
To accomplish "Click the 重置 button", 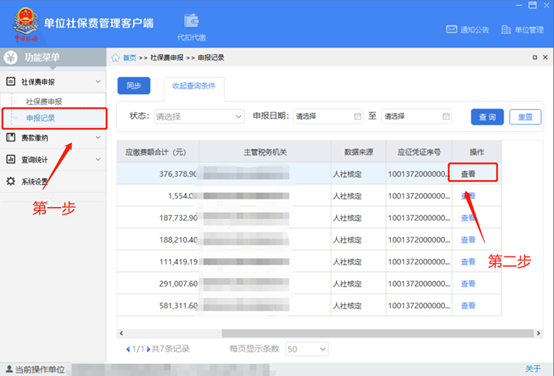I will click(525, 117).
